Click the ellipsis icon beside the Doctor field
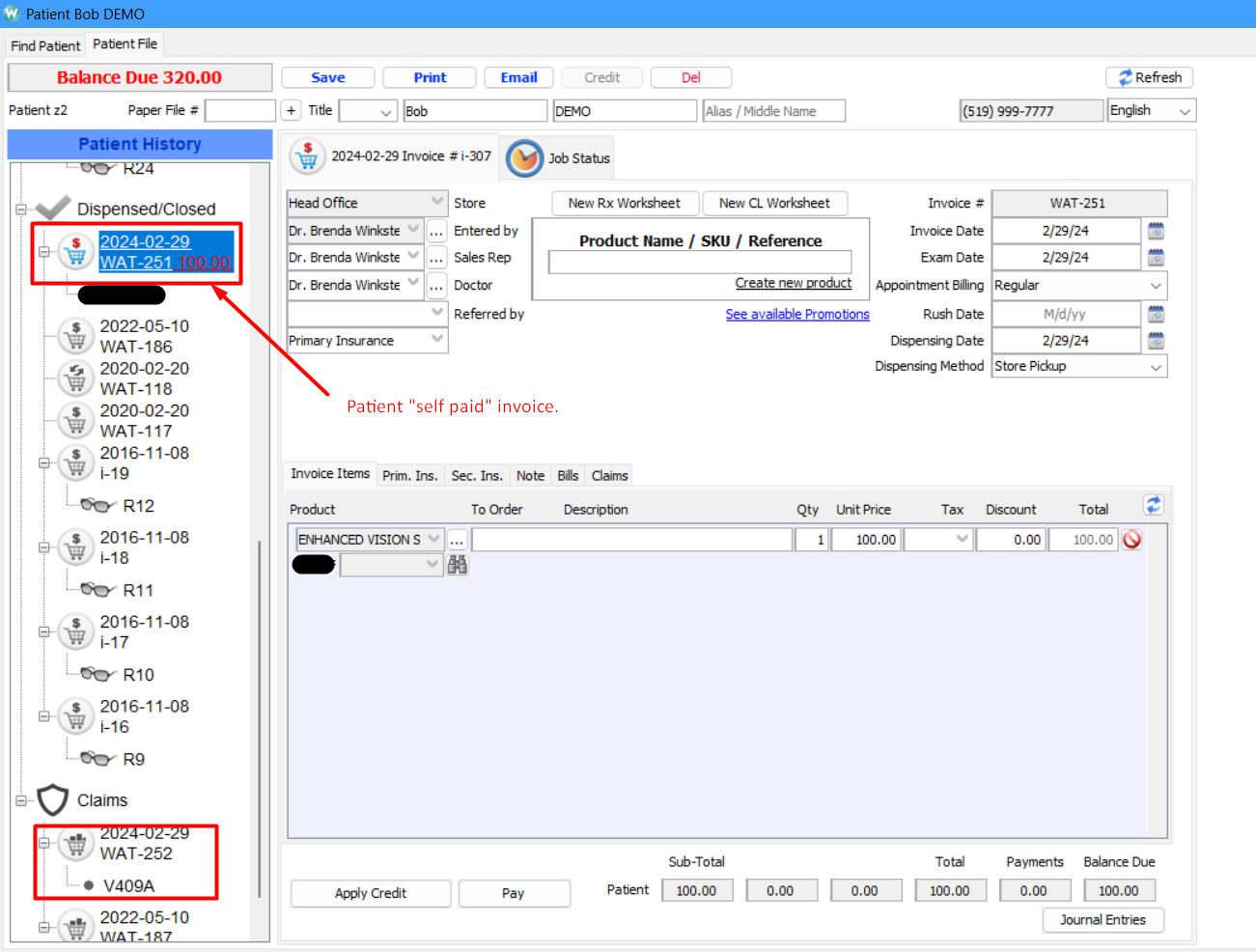The image size is (1256, 952). click(x=435, y=285)
